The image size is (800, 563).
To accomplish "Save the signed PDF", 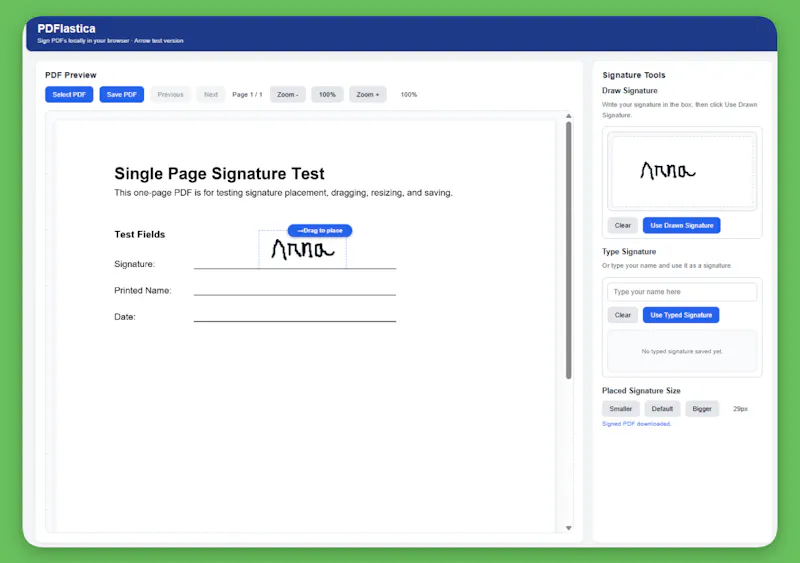I will [121, 94].
